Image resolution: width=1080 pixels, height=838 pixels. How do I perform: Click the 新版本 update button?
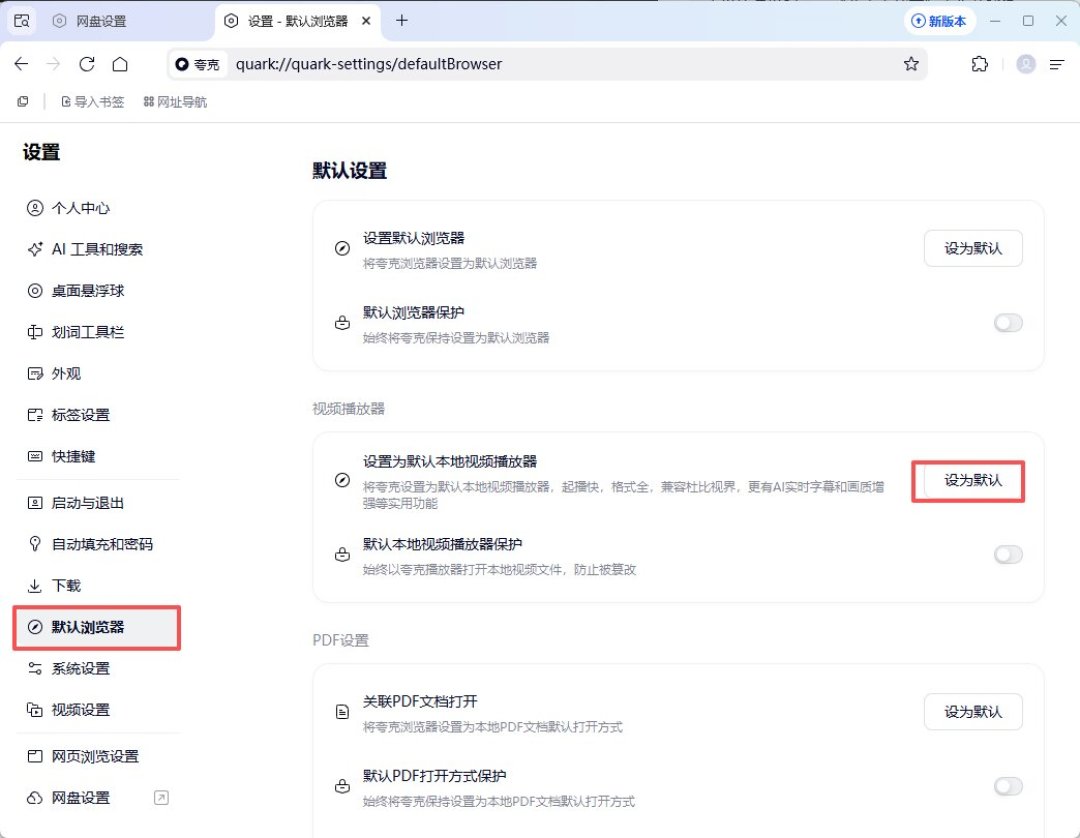(939, 21)
